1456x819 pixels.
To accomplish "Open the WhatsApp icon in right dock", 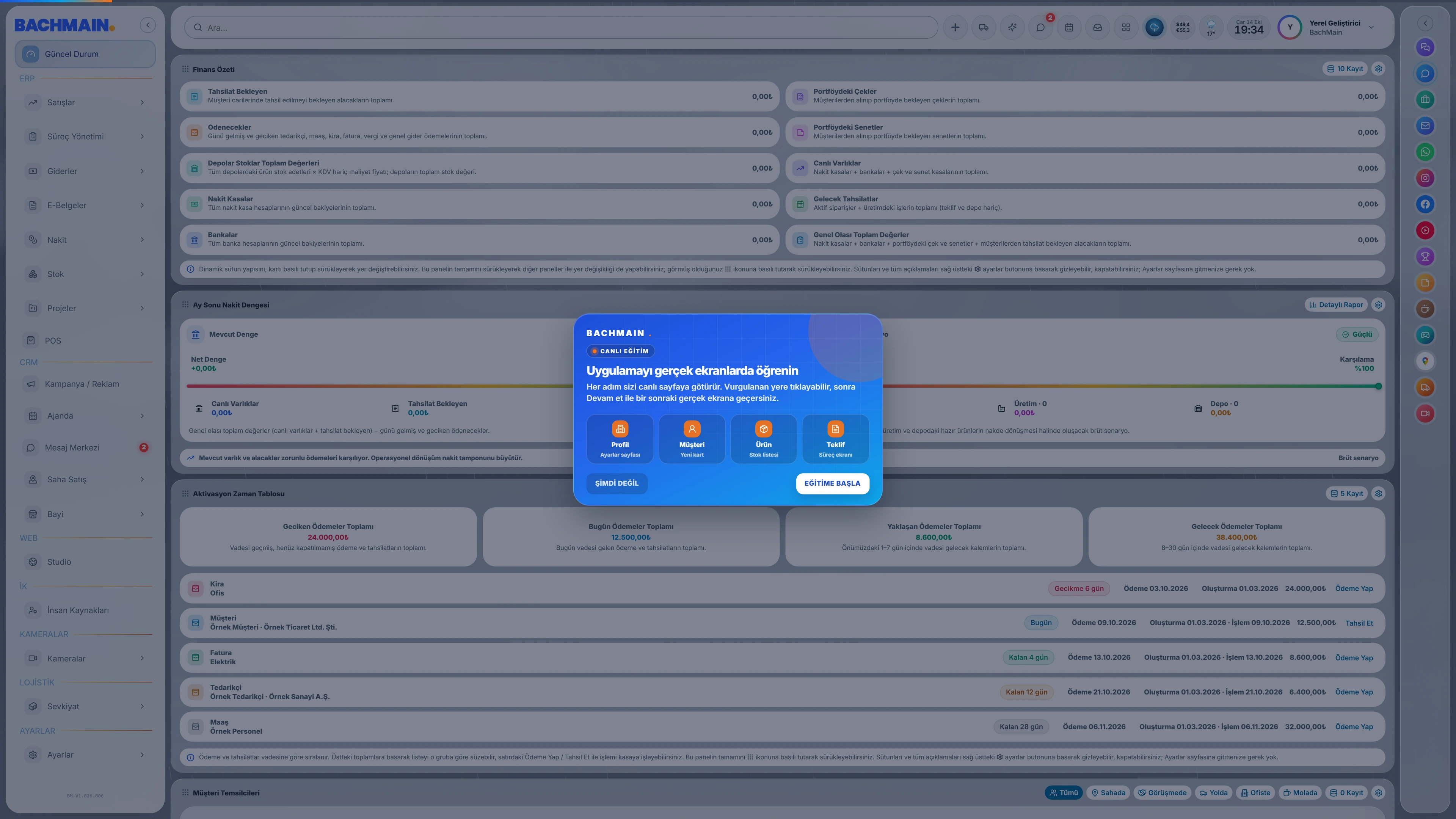I will coord(1425,152).
